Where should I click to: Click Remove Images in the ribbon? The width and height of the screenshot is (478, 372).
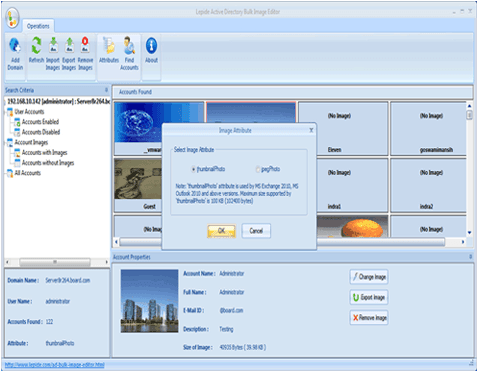coord(85,53)
